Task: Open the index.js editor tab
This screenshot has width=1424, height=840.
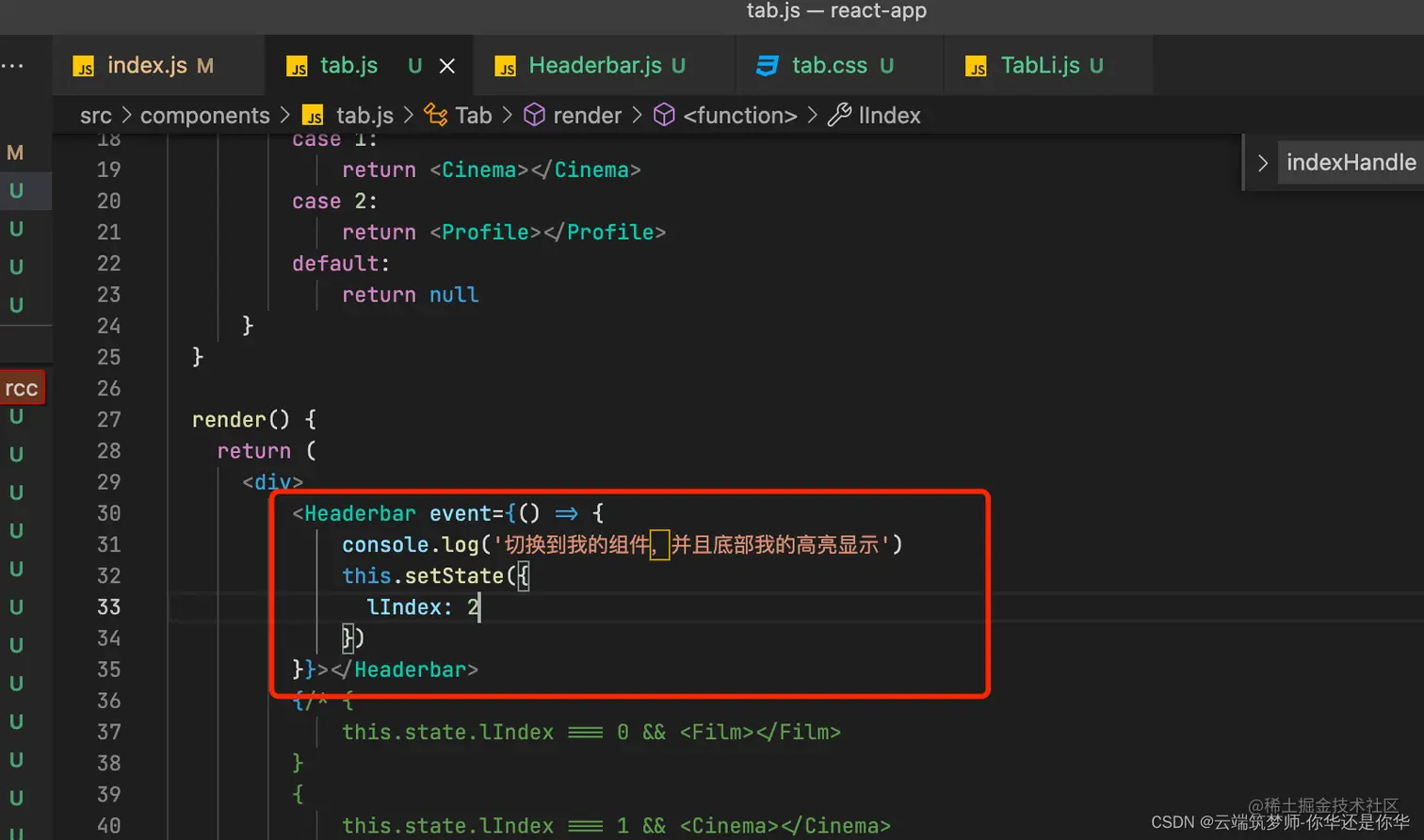Action: coord(158,66)
